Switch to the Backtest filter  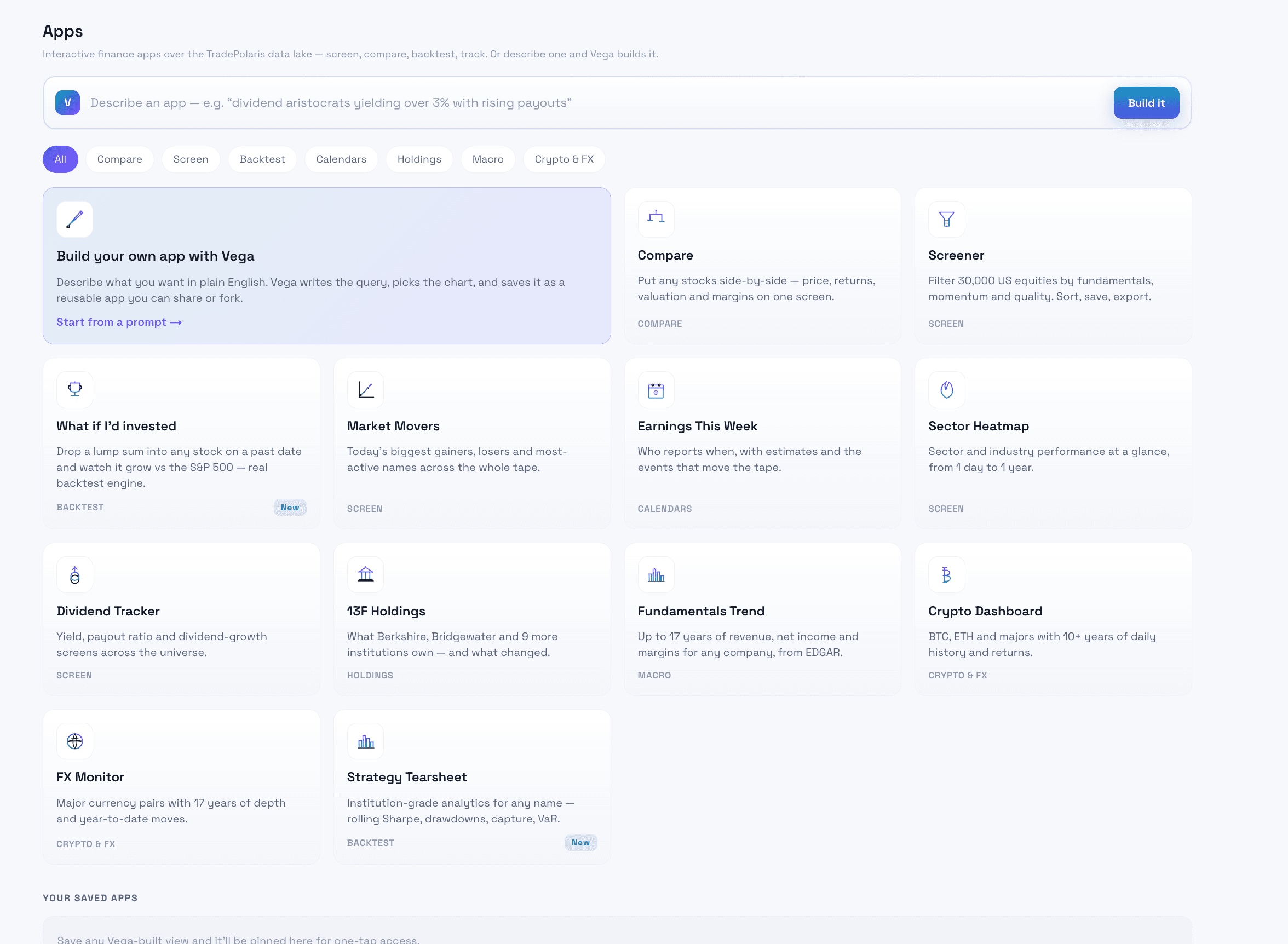tap(262, 159)
